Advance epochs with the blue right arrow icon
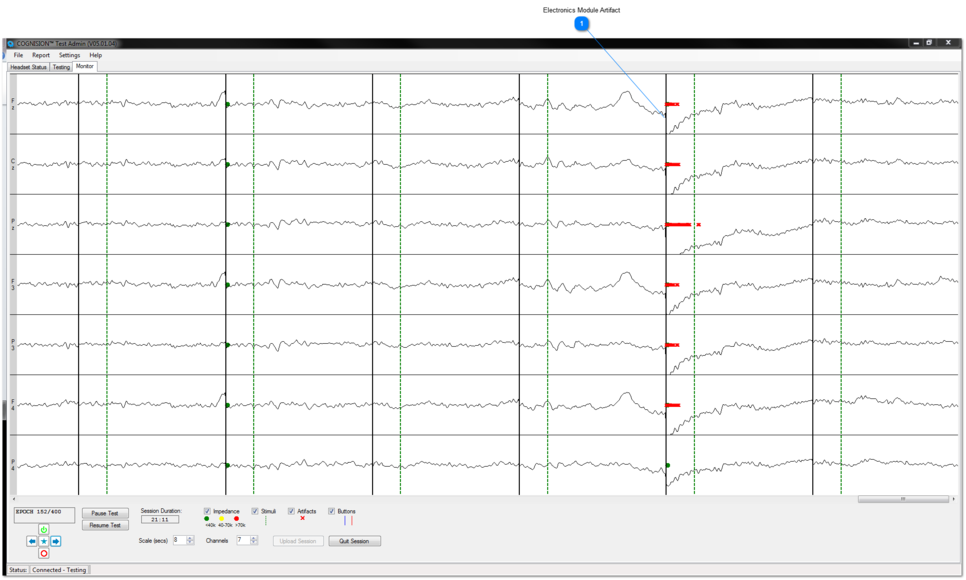966x580 pixels. pyautogui.click(x=55, y=541)
